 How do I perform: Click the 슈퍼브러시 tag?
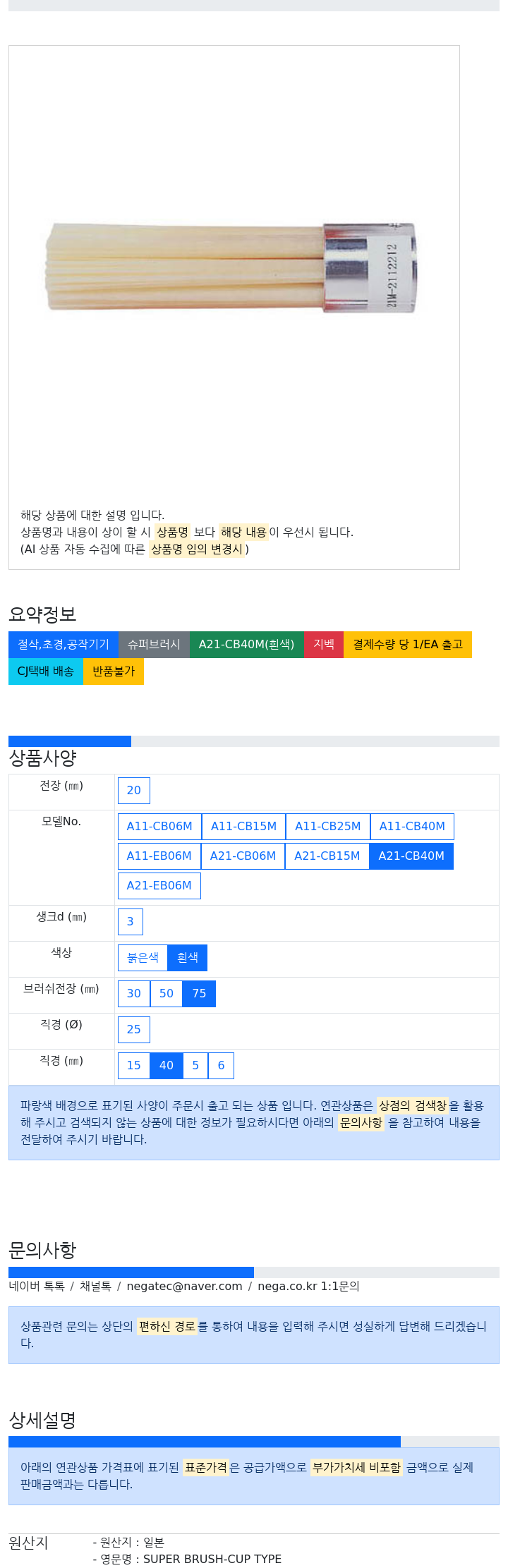154,645
